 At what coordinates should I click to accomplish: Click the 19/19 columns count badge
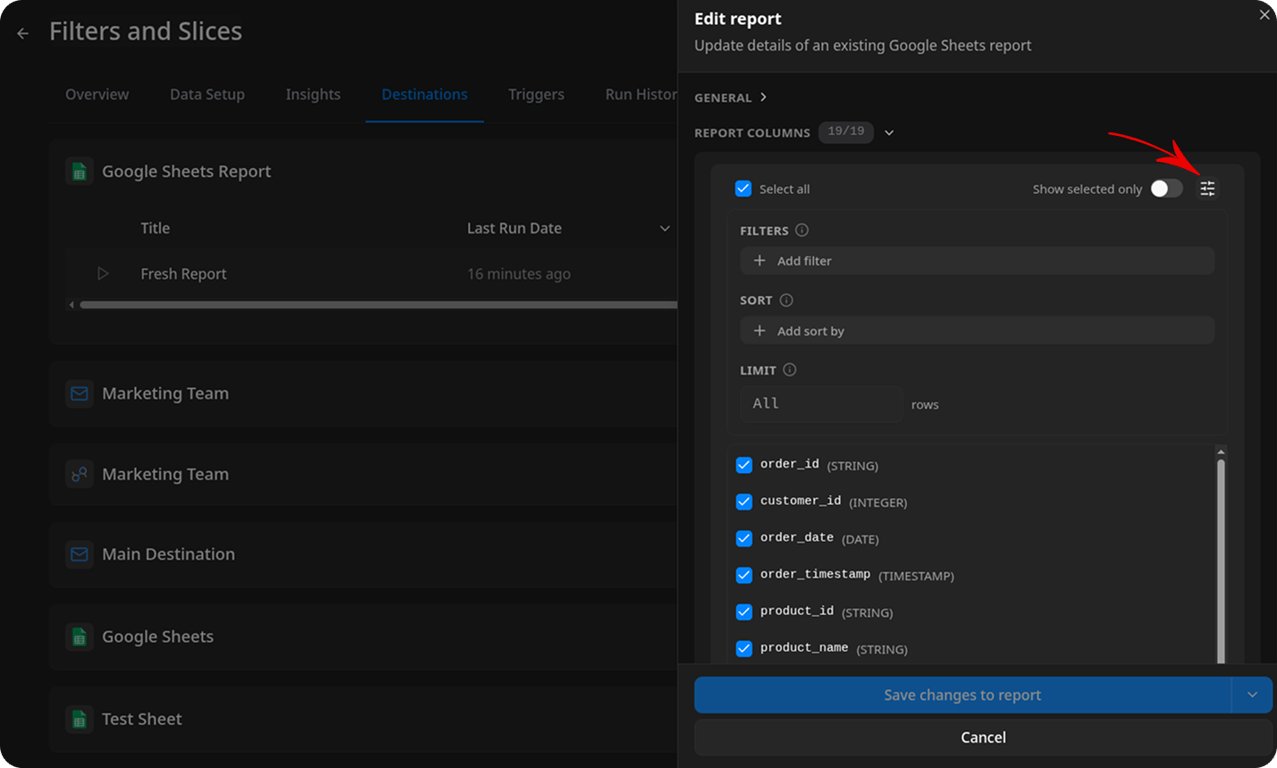[846, 132]
